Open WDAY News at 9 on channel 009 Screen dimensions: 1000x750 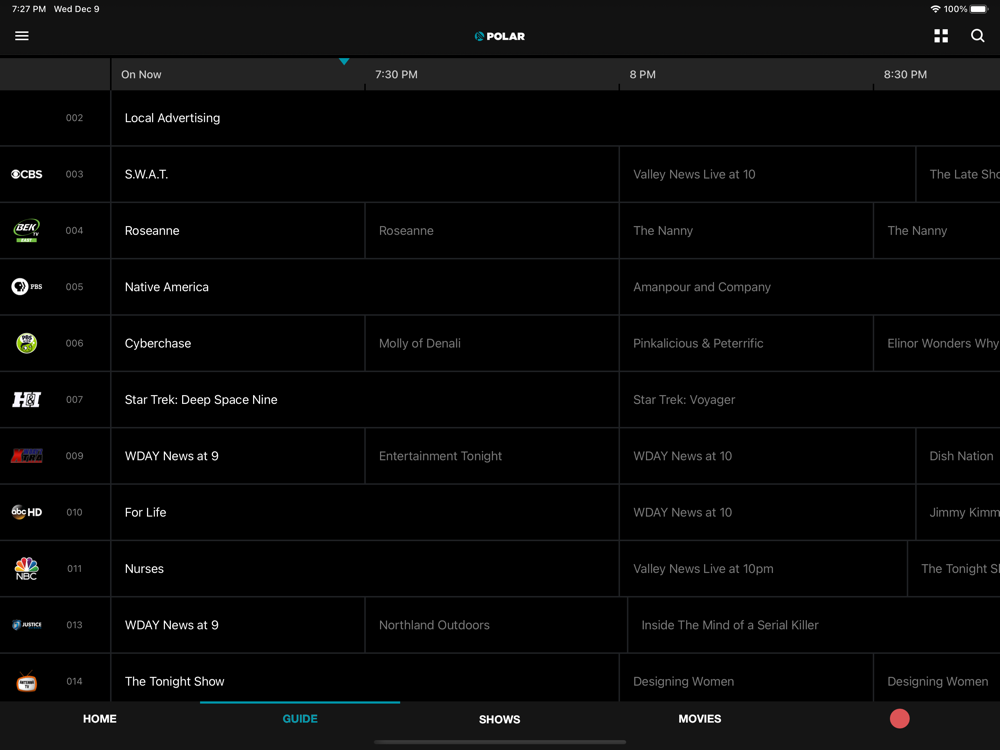(238, 455)
